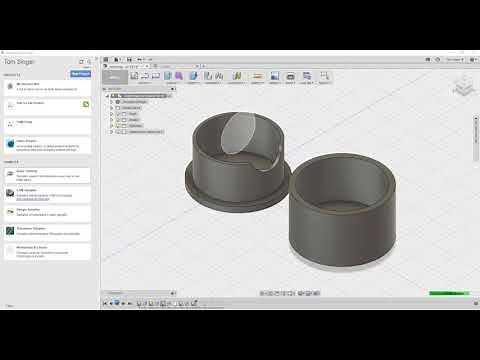Expand the Document Settings tree node
The height and width of the screenshot is (360, 480).
click(112, 102)
